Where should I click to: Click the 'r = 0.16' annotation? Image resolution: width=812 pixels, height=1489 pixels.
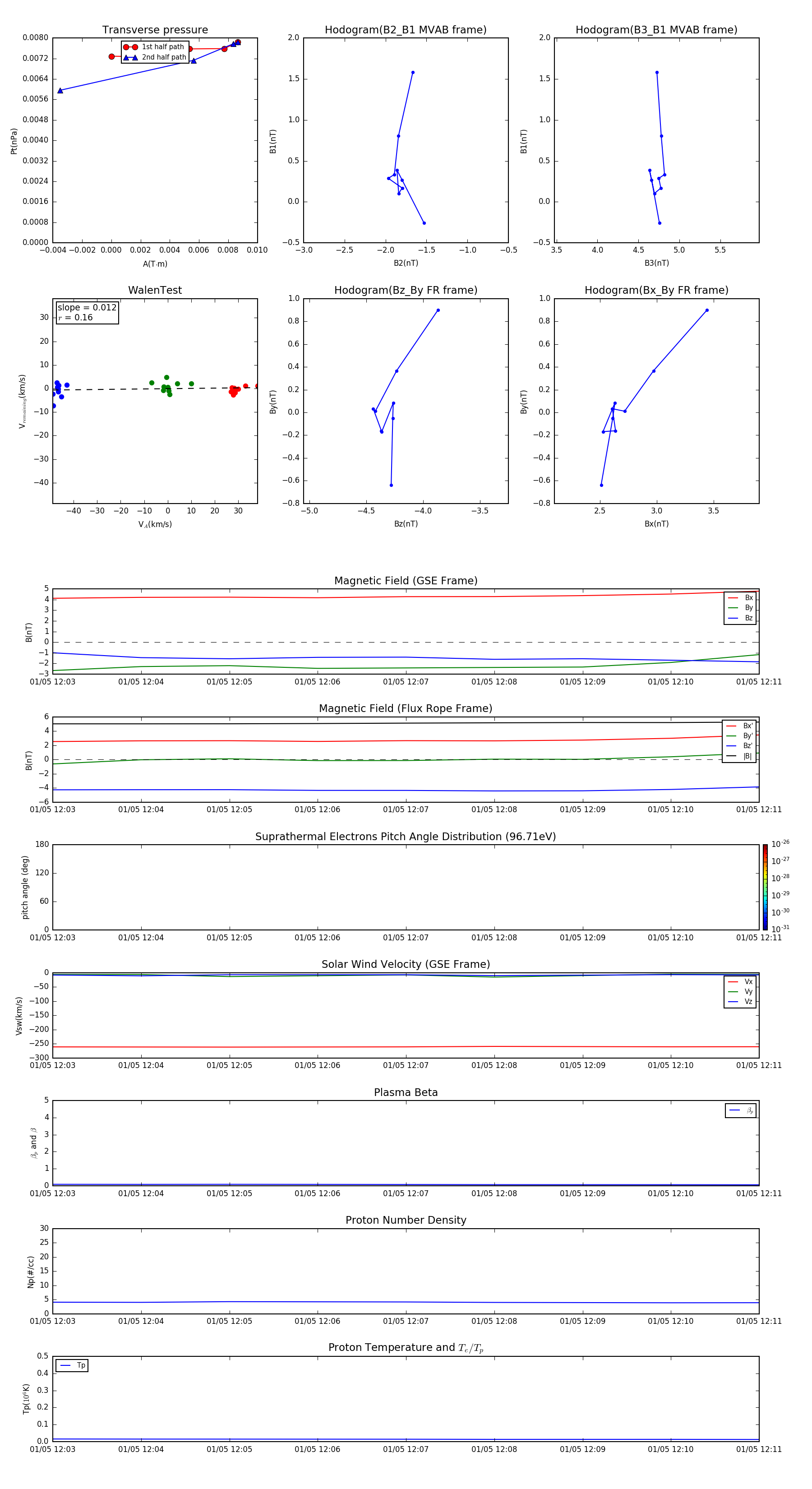(75, 318)
